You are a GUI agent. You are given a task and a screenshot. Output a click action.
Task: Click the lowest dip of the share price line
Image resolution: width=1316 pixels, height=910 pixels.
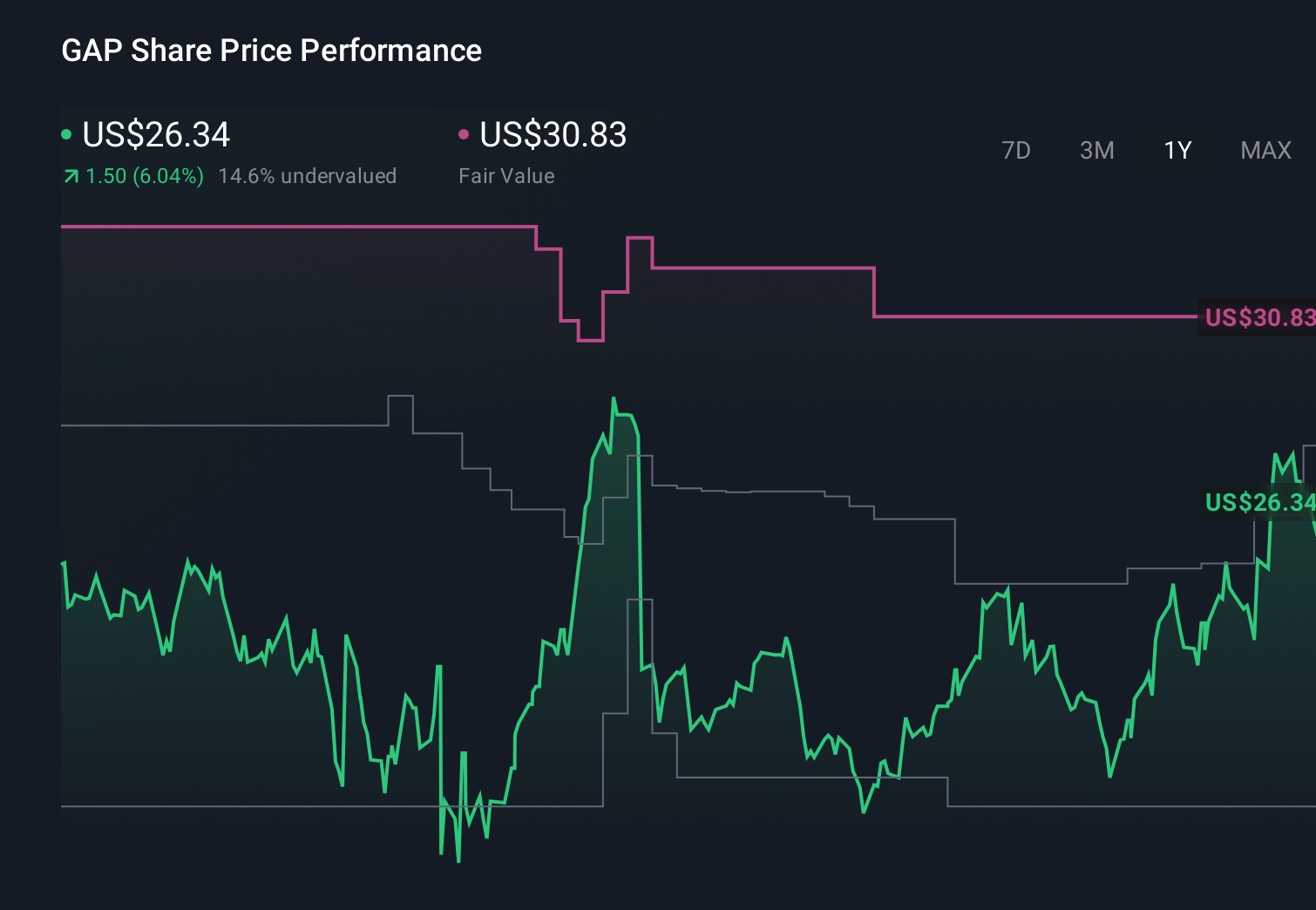(x=457, y=863)
